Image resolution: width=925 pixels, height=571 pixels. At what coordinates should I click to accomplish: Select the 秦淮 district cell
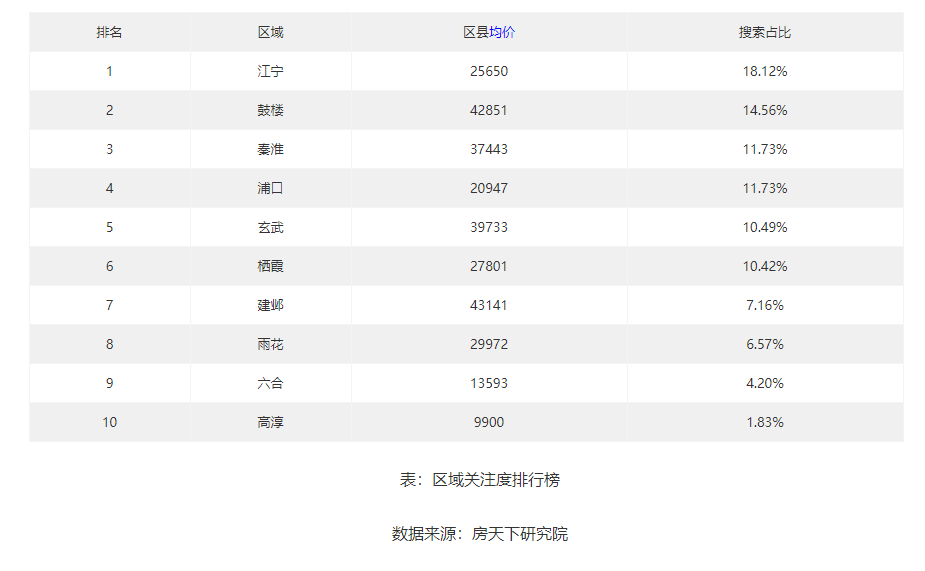[x=271, y=149]
